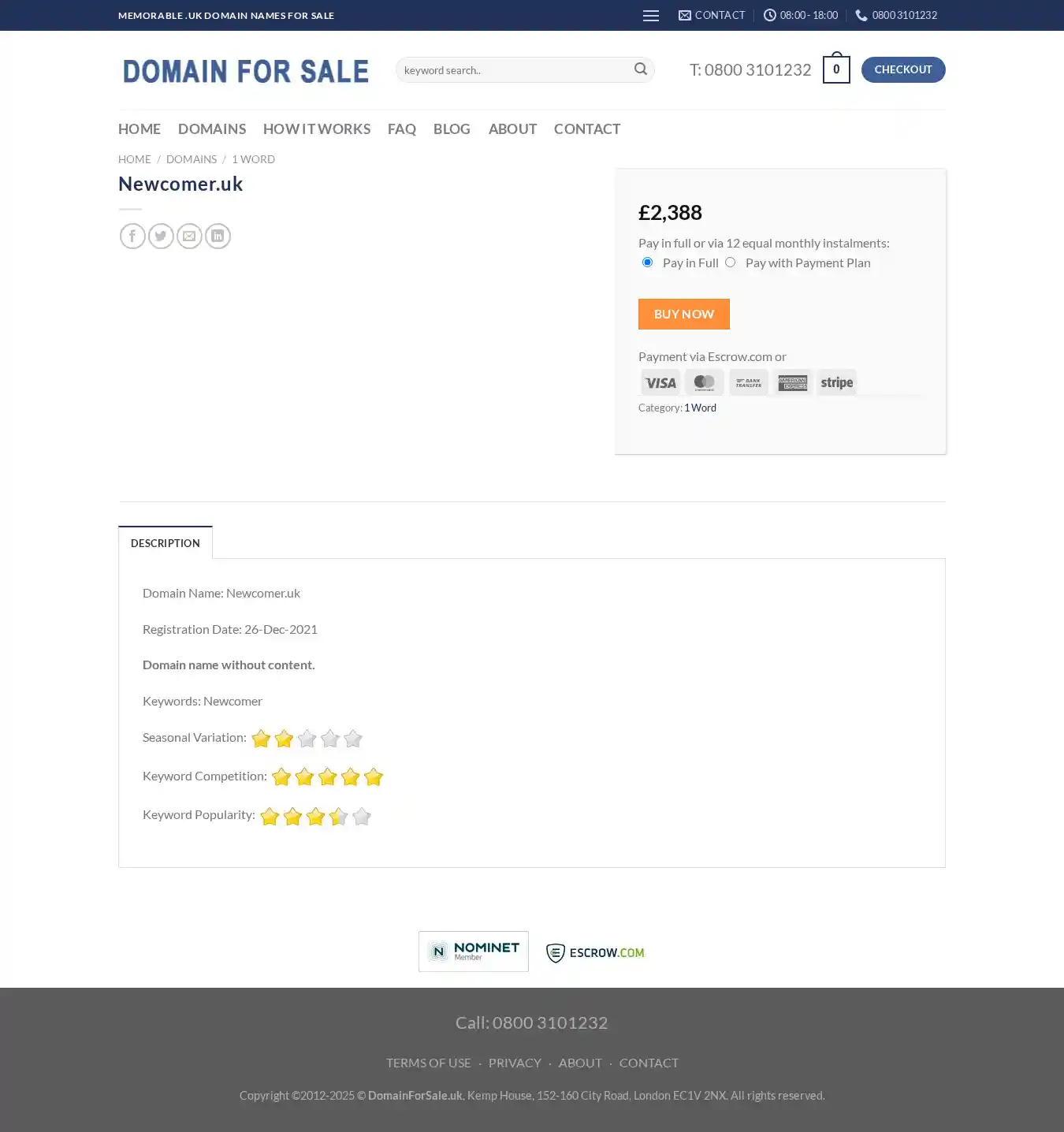Click the 1 WORD breadcrumb
The height and width of the screenshot is (1132, 1064).
click(x=254, y=159)
